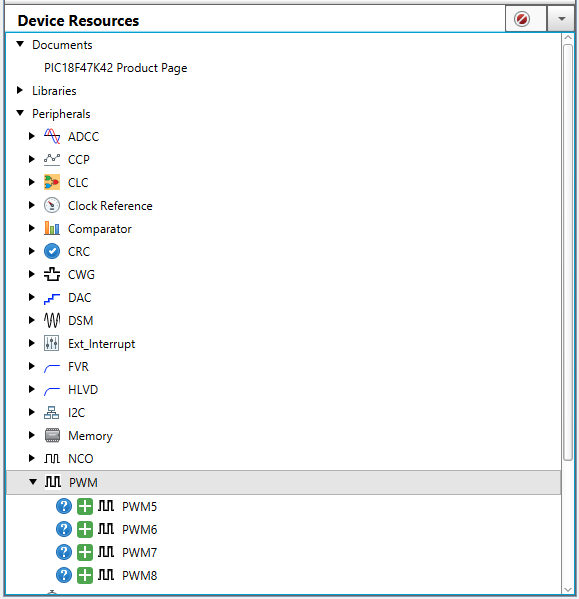Add PWM7 using its green plus icon

[85, 552]
